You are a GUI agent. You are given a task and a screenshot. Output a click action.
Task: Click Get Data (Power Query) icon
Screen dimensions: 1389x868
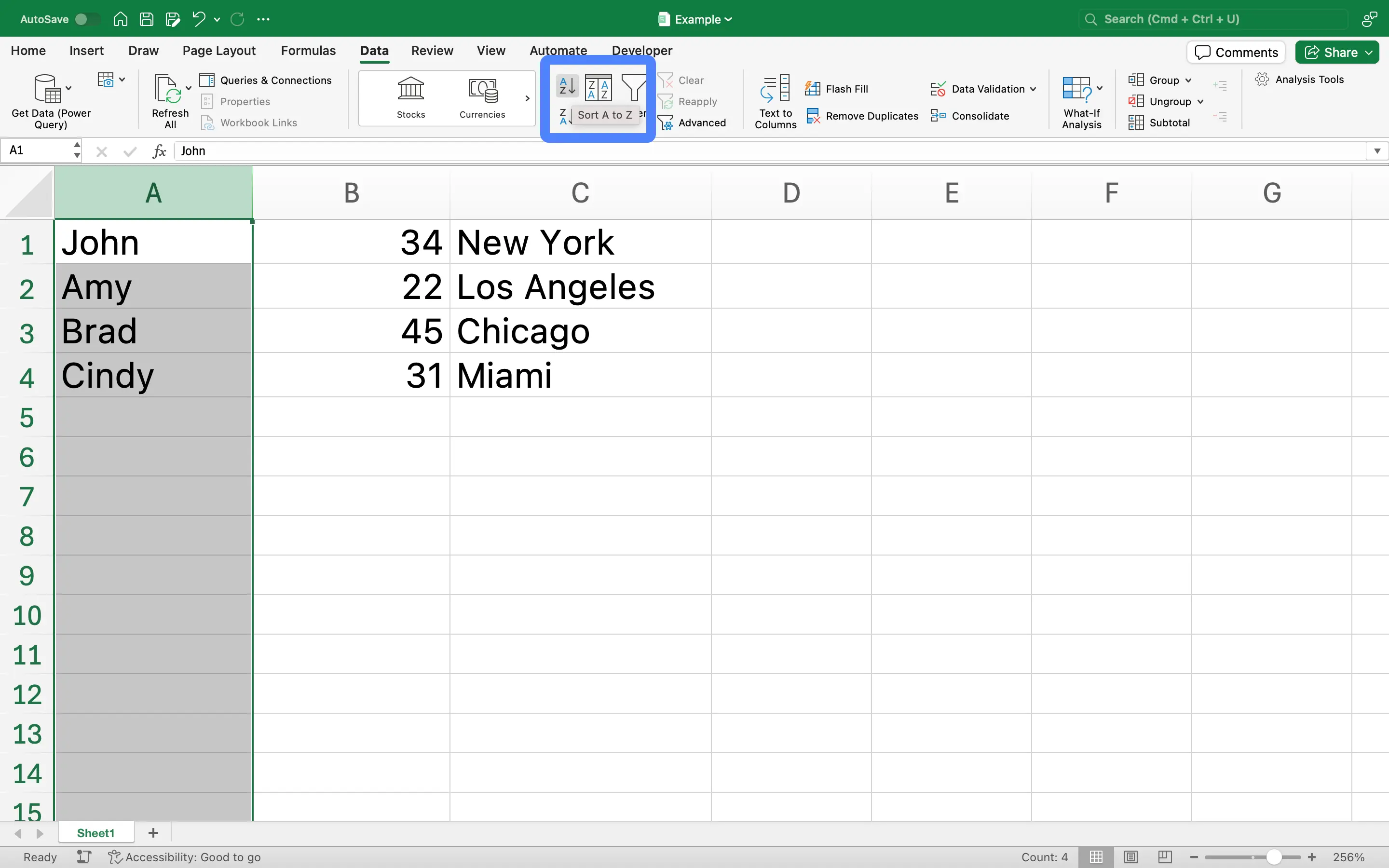click(x=47, y=89)
